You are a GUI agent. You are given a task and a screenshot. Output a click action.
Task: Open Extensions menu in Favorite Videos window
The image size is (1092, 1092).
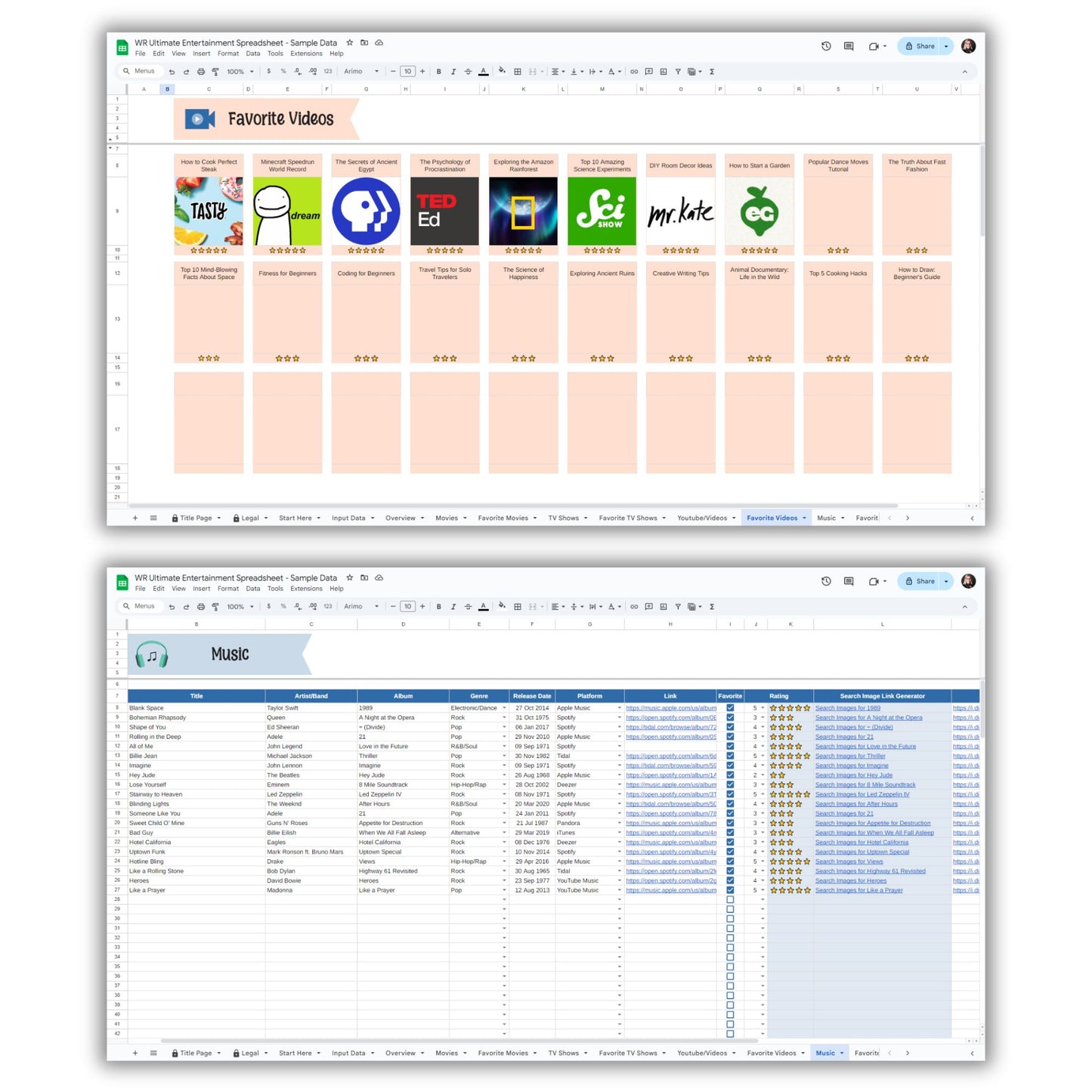click(306, 54)
